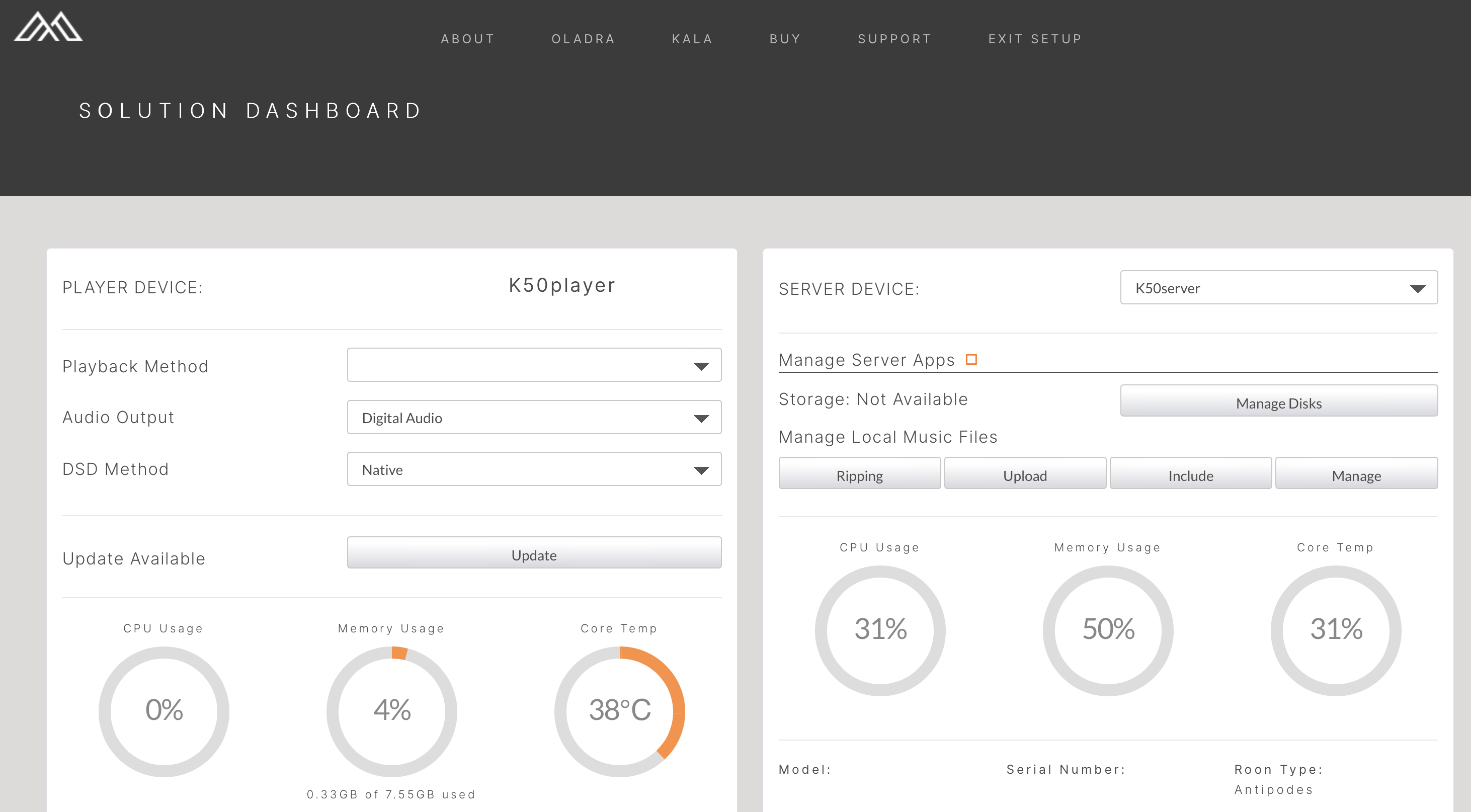Expand the Audio Output Digital Audio dropdown
Viewport: 1471px width, 812px height.
coord(534,418)
